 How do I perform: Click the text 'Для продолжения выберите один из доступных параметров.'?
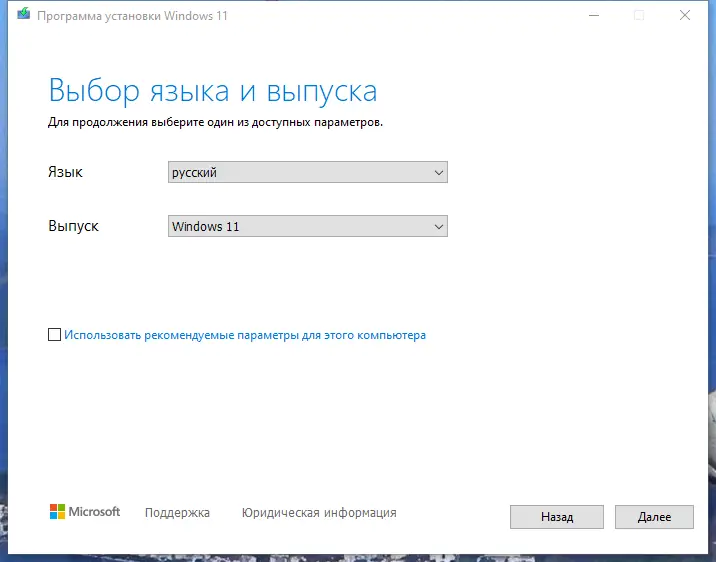pos(215,122)
